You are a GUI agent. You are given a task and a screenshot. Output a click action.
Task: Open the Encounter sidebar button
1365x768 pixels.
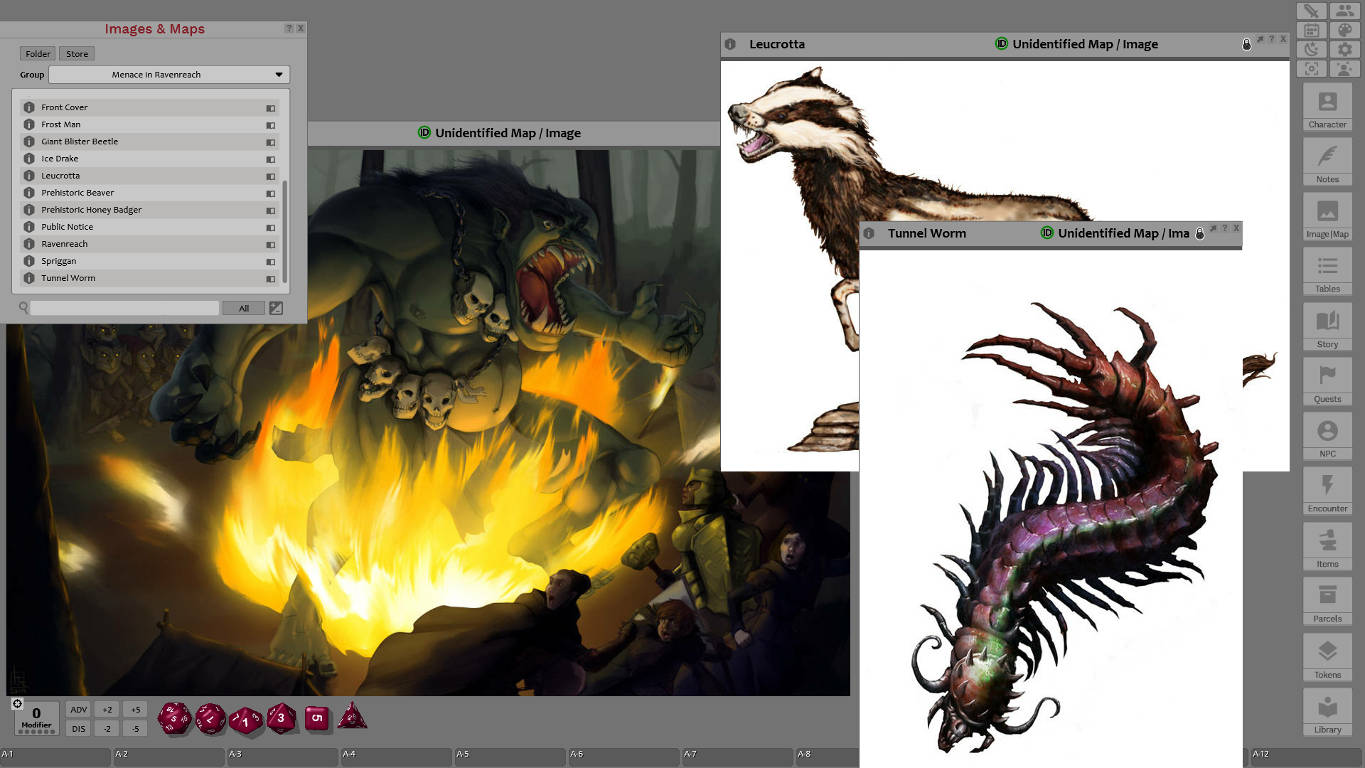coord(1327,491)
